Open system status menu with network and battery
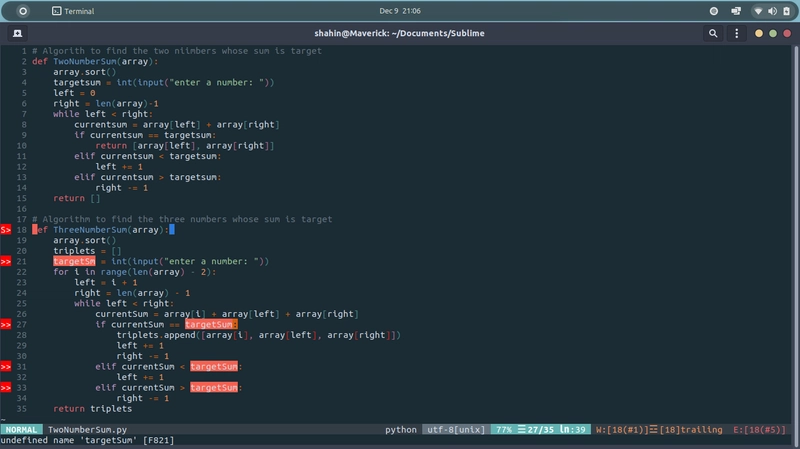The image size is (800, 449). [x=770, y=11]
